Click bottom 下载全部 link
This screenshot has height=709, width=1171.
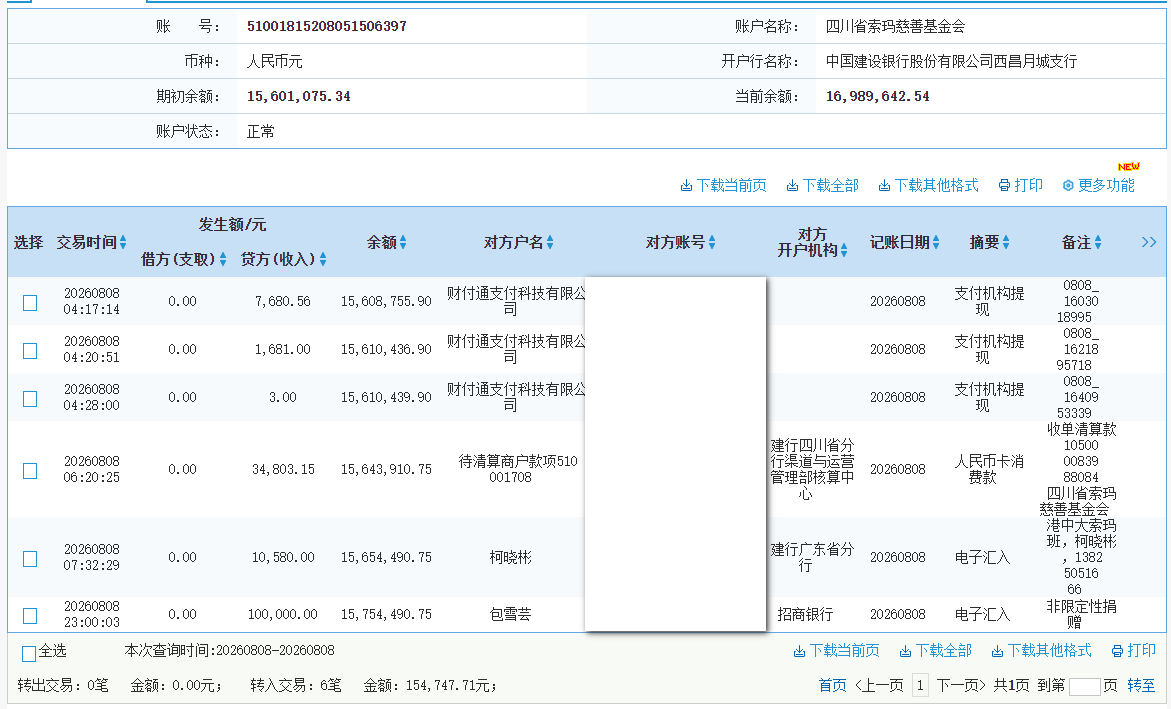[x=936, y=651]
